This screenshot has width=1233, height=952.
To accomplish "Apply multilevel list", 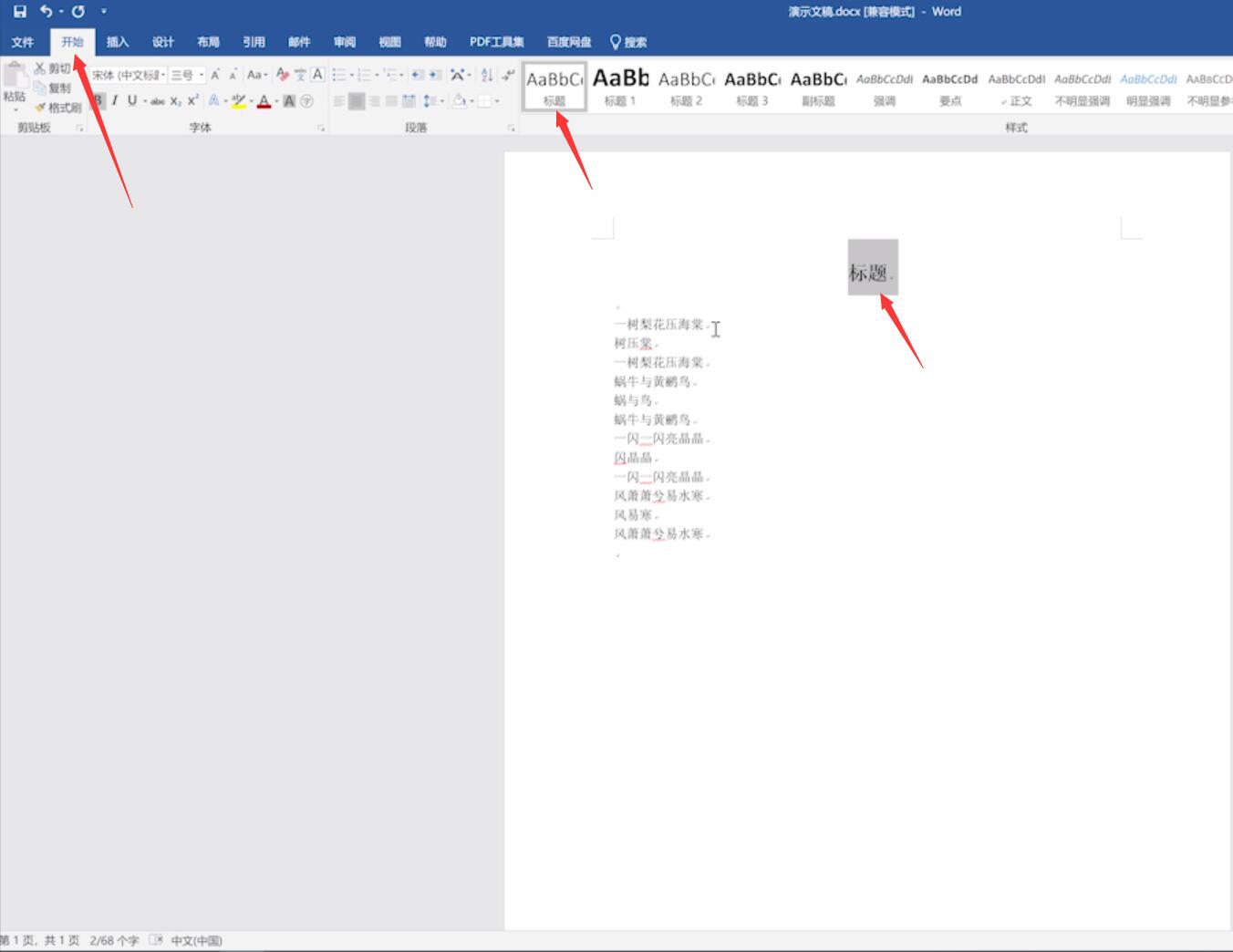I will click(x=390, y=75).
